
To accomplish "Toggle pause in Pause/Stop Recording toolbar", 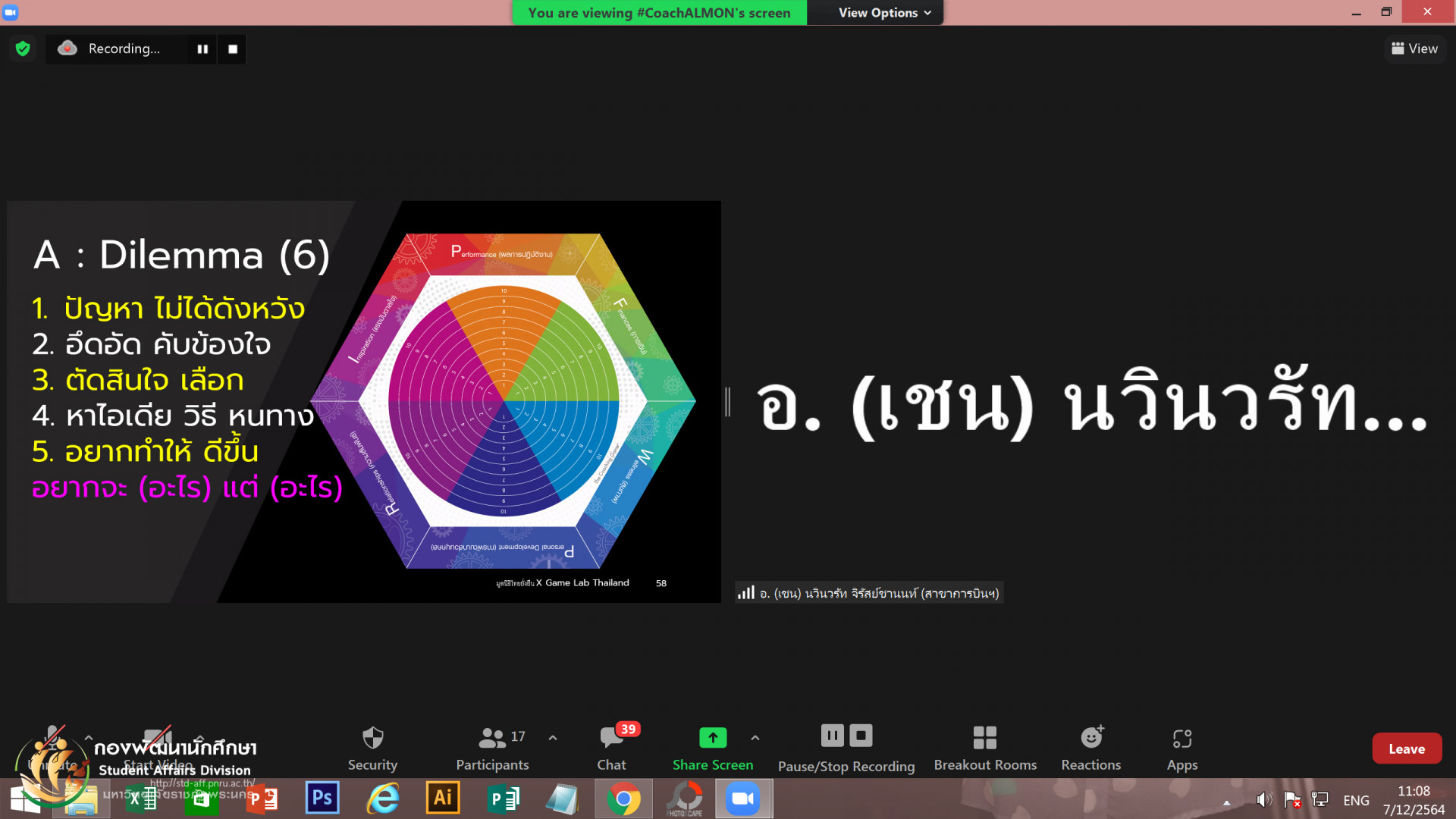I will pos(832,735).
